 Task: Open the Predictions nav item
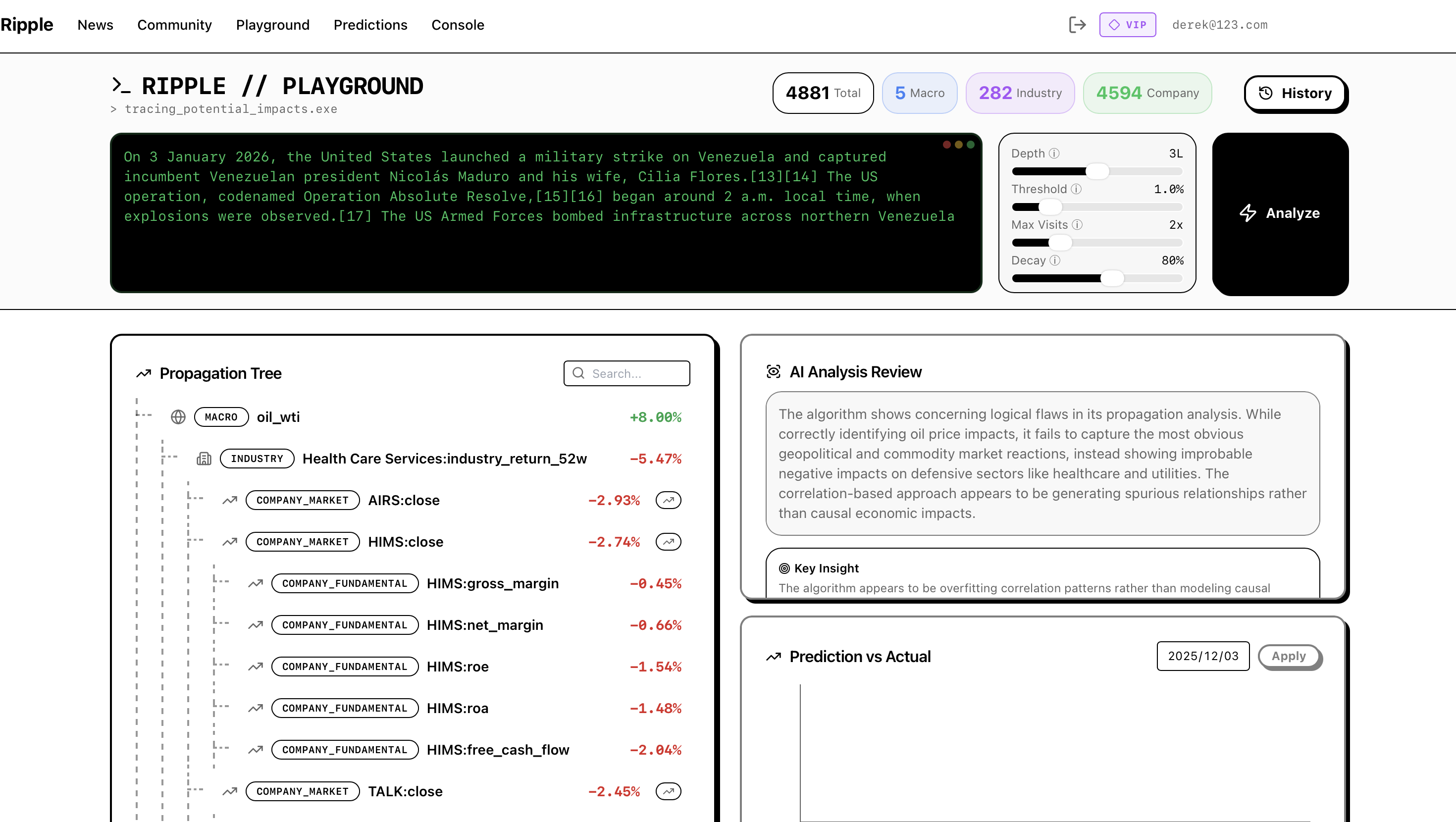click(370, 25)
